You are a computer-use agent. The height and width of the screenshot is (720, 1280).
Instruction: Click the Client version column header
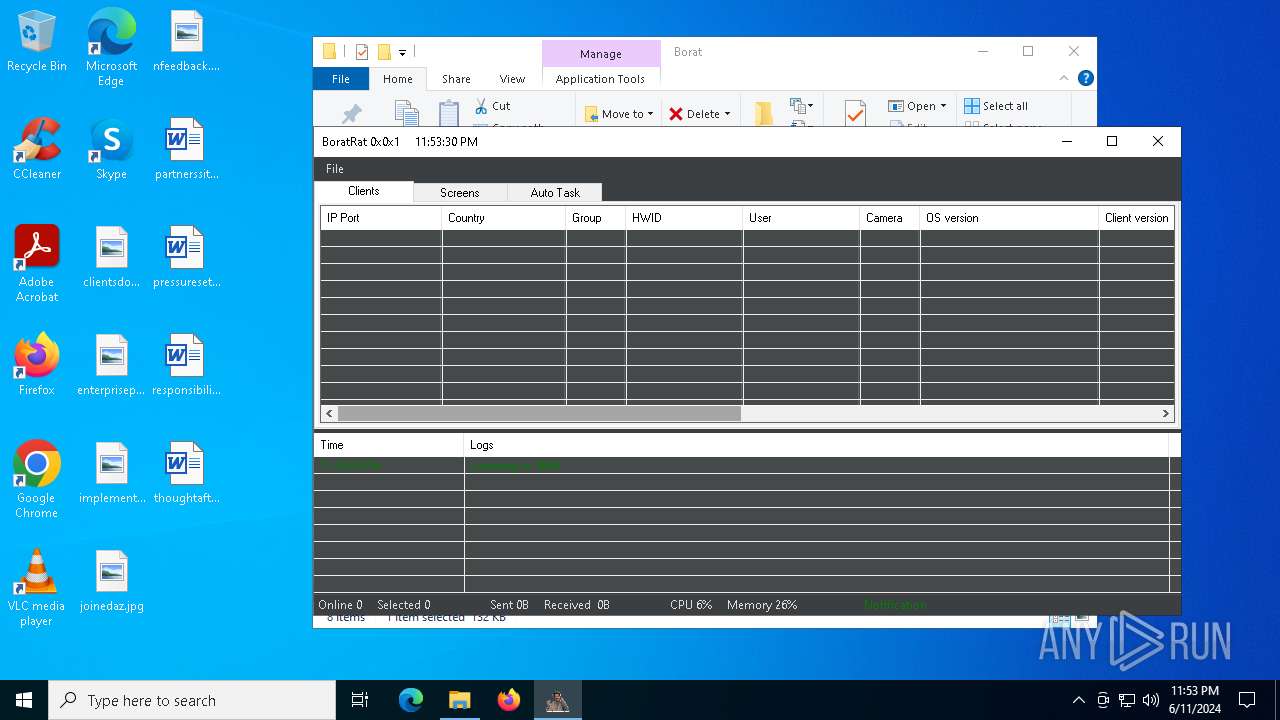(x=1136, y=218)
